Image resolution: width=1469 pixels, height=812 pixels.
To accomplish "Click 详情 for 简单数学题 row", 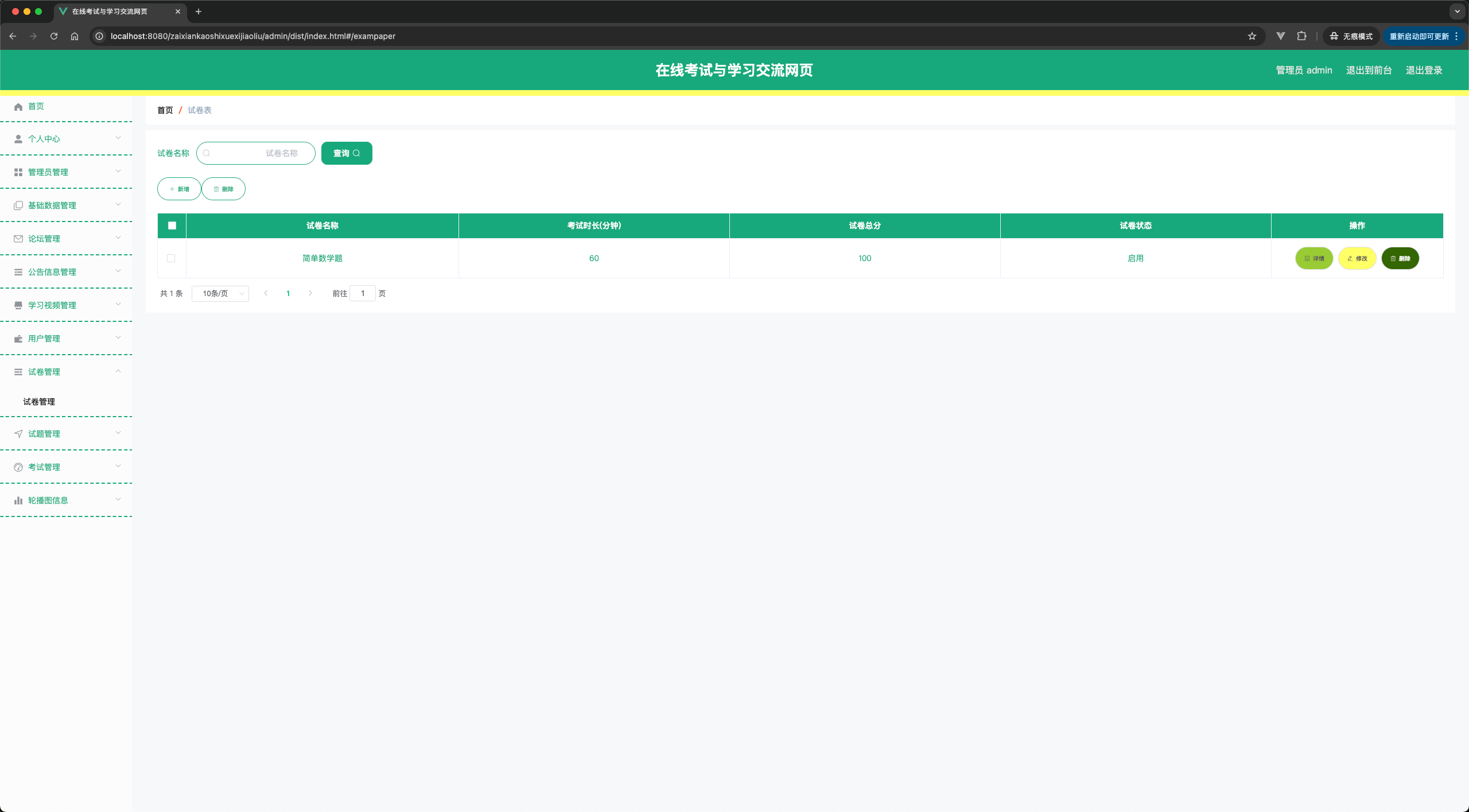I will click(1314, 258).
